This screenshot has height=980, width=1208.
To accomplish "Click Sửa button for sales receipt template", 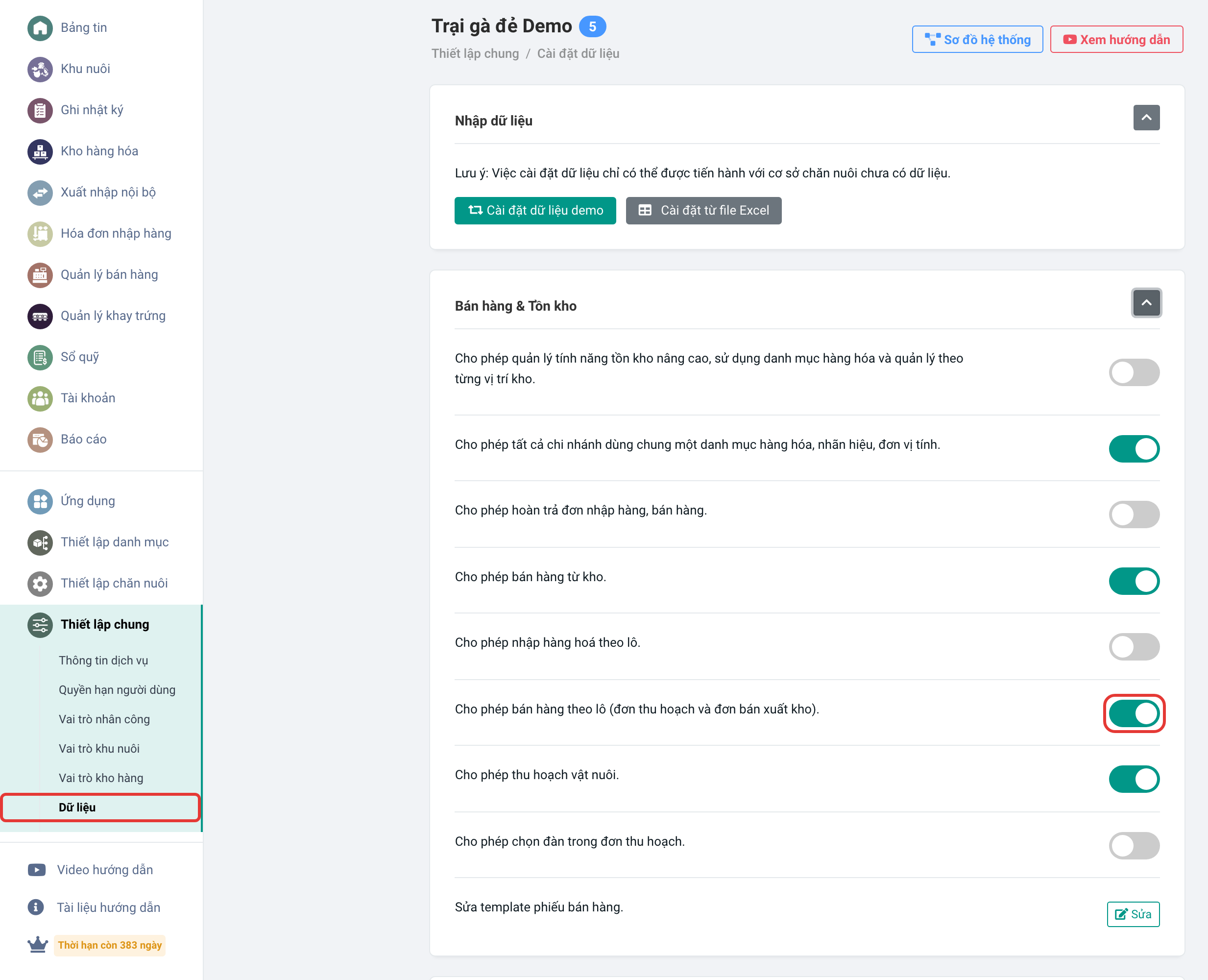I will click(1134, 914).
